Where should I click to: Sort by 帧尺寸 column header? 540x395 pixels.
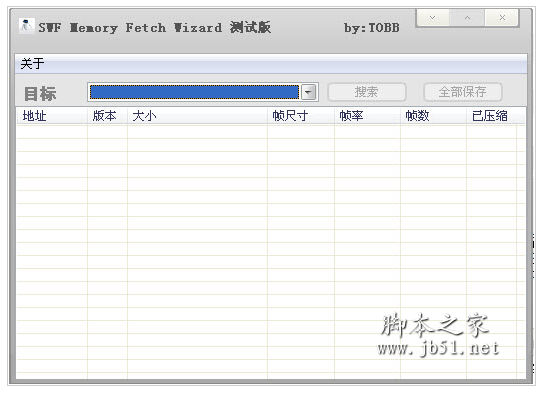tap(301, 116)
